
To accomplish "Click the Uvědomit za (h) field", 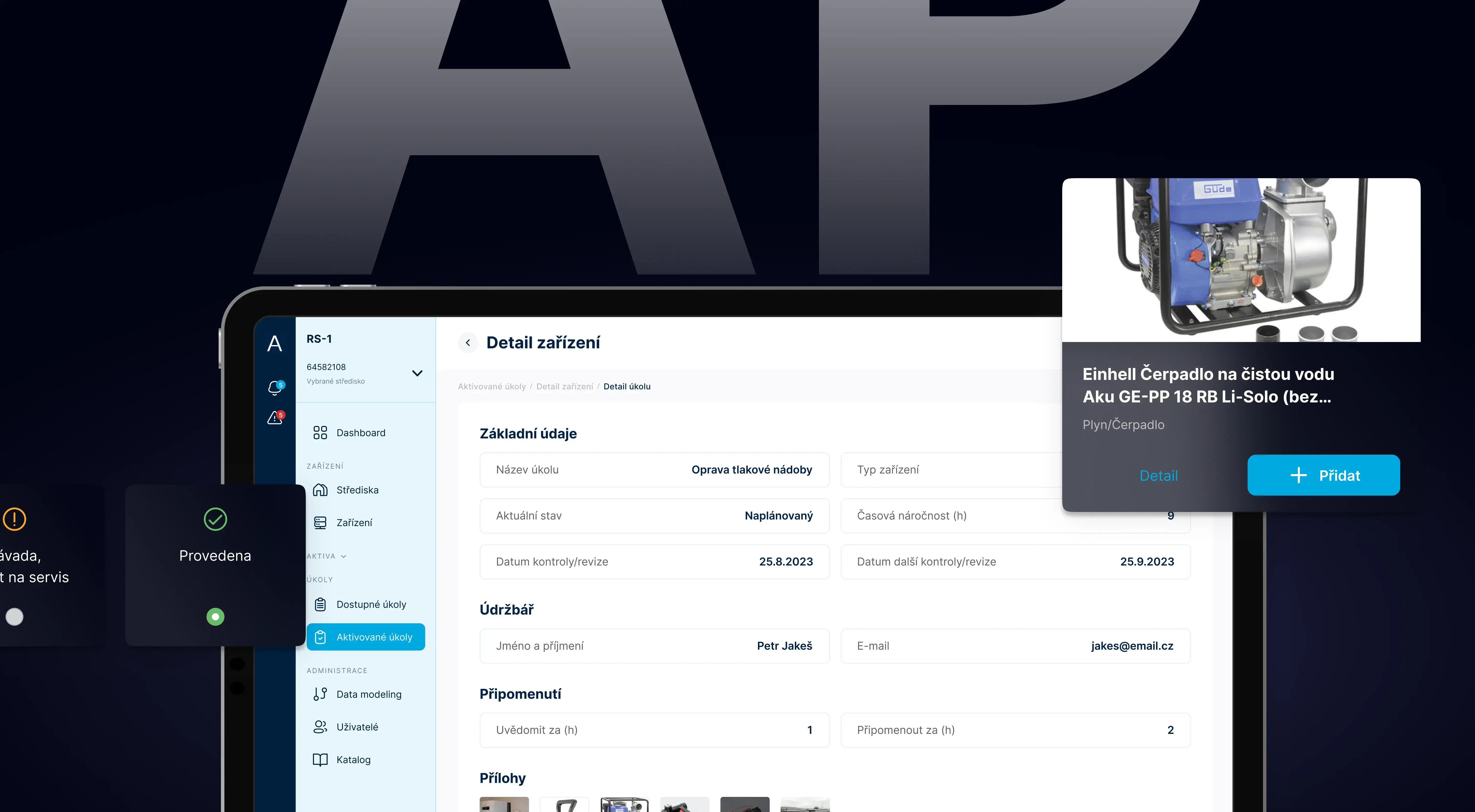I will pos(655,730).
